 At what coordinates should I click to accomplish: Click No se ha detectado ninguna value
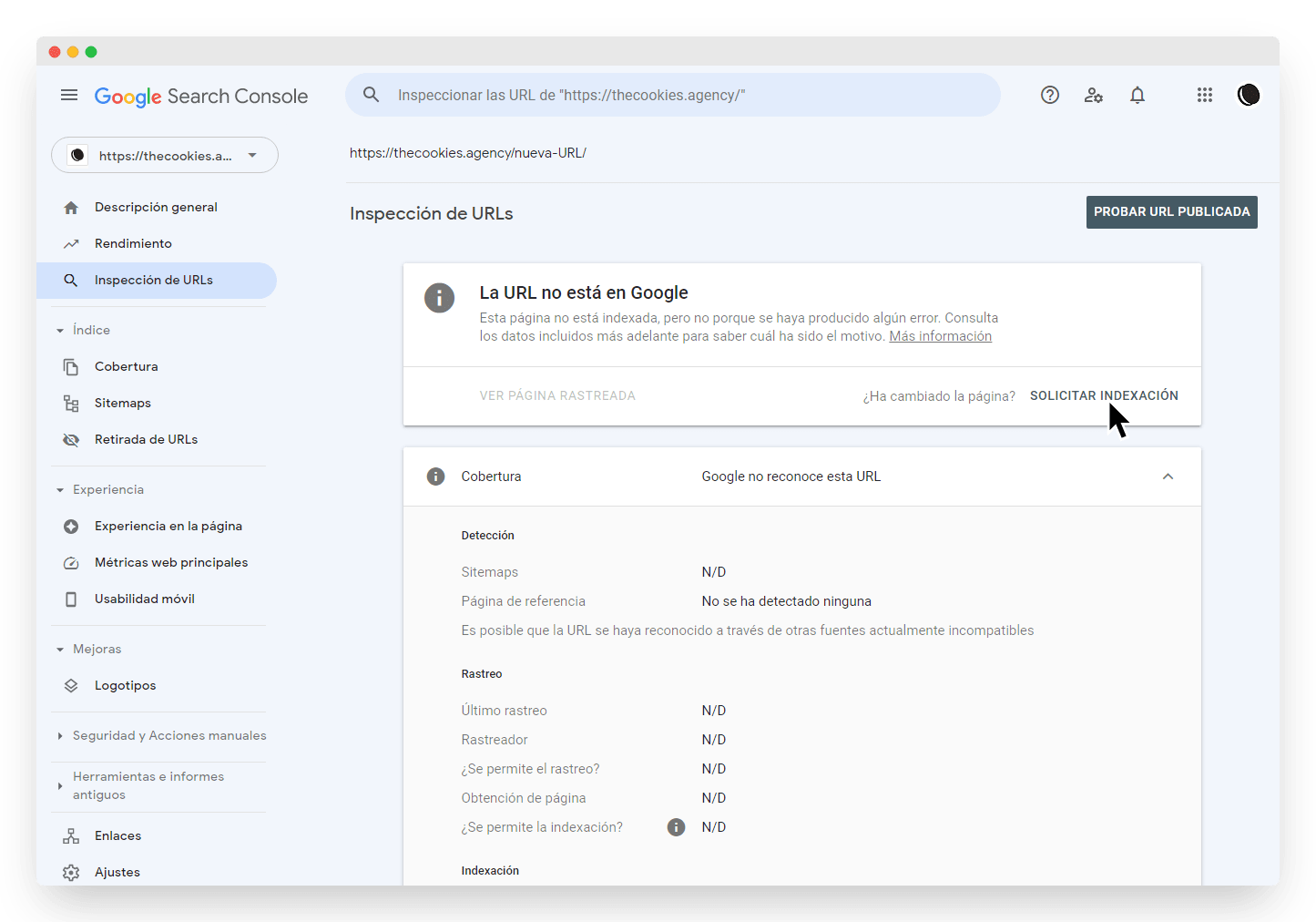(787, 601)
